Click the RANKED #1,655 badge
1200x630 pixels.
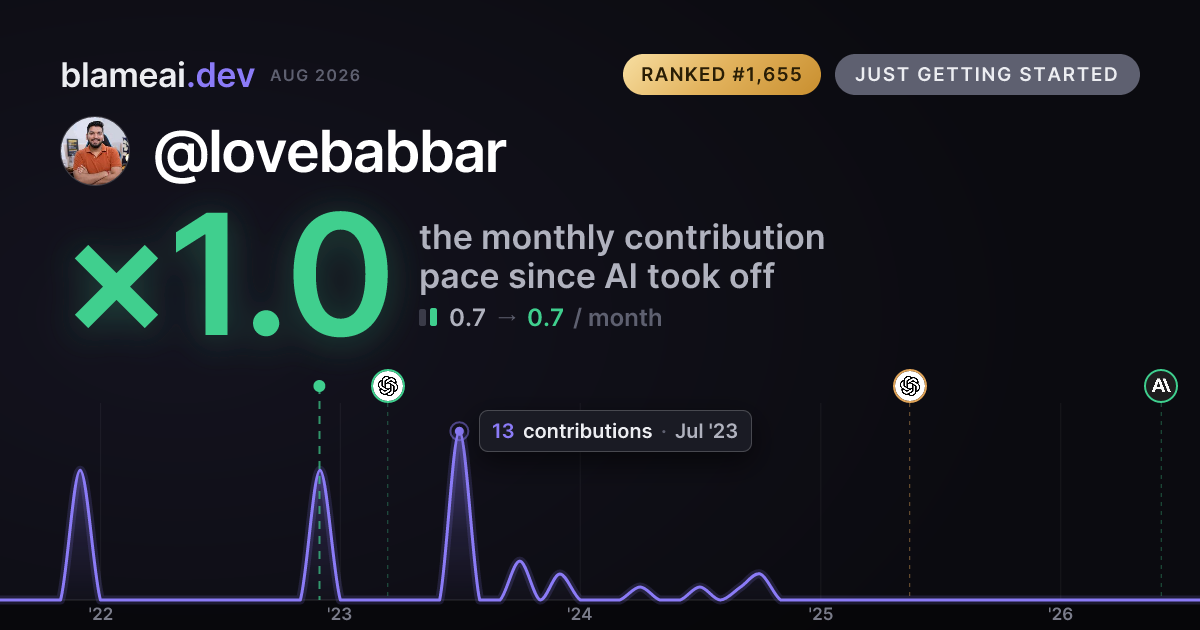pyautogui.click(x=721, y=75)
